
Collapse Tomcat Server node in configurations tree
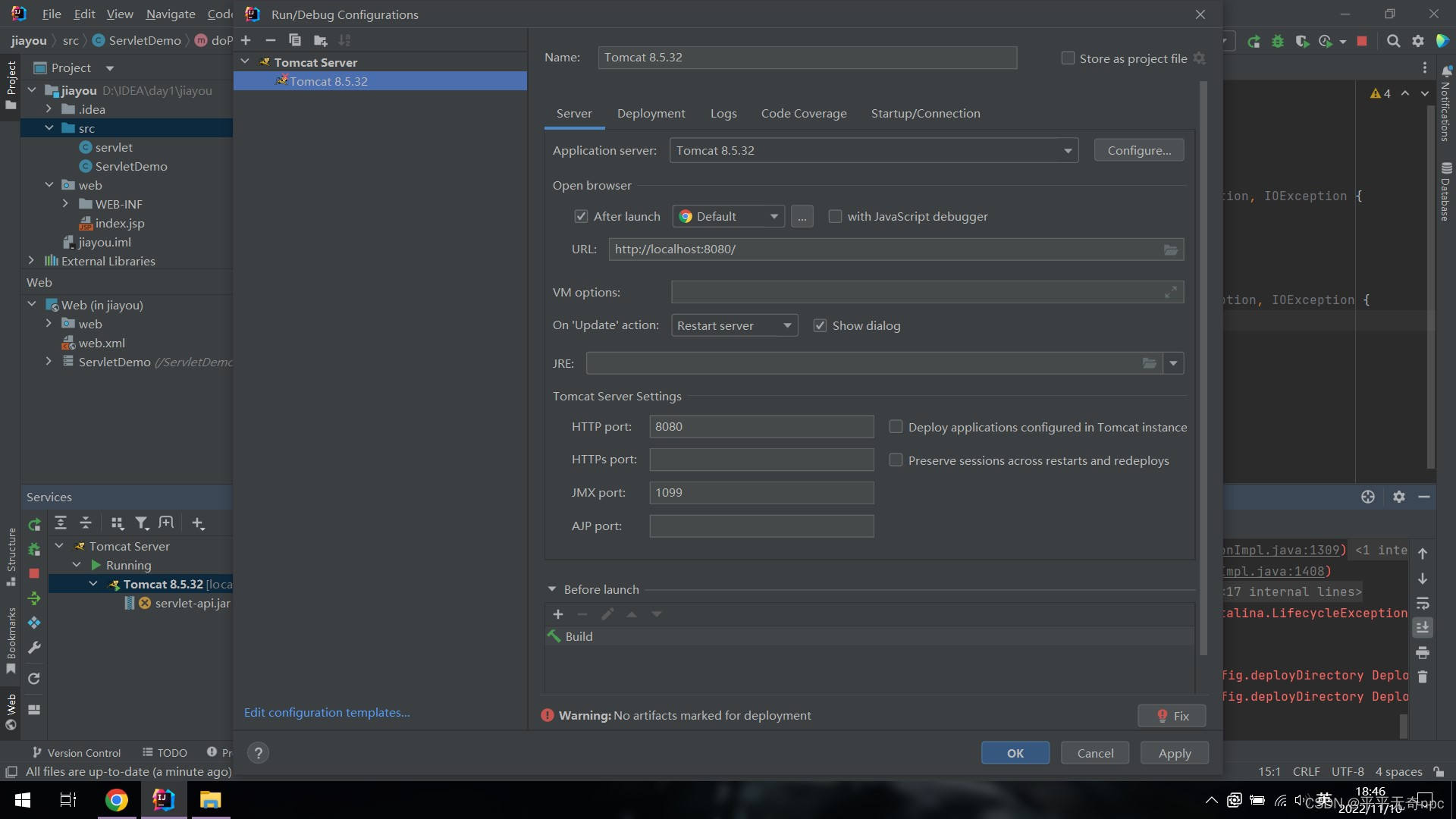[245, 61]
